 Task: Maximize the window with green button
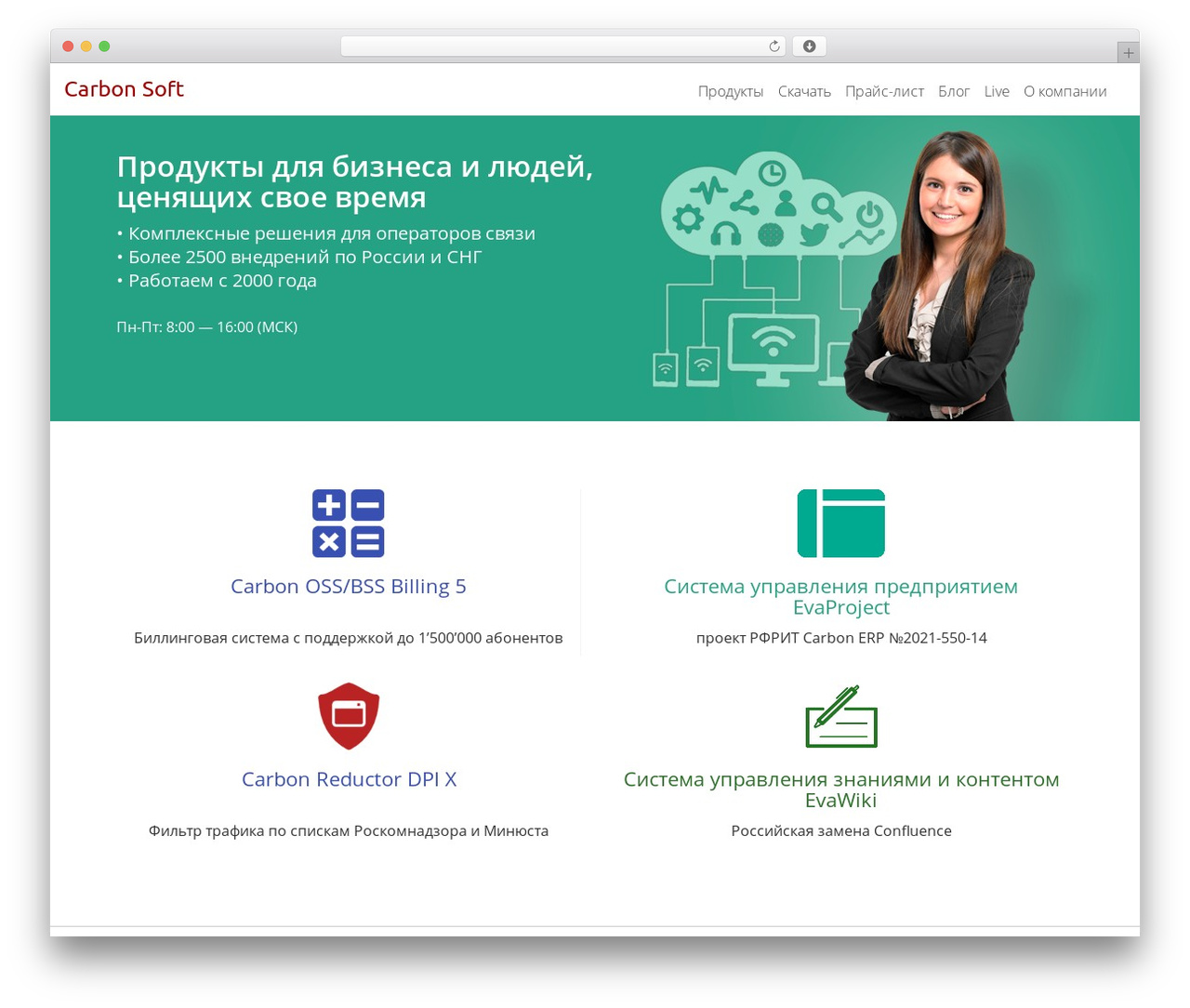tap(104, 46)
